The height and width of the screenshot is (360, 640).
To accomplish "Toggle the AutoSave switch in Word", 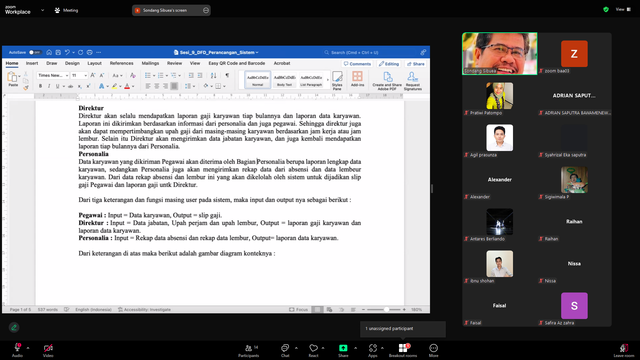I will (x=35, y=53).
